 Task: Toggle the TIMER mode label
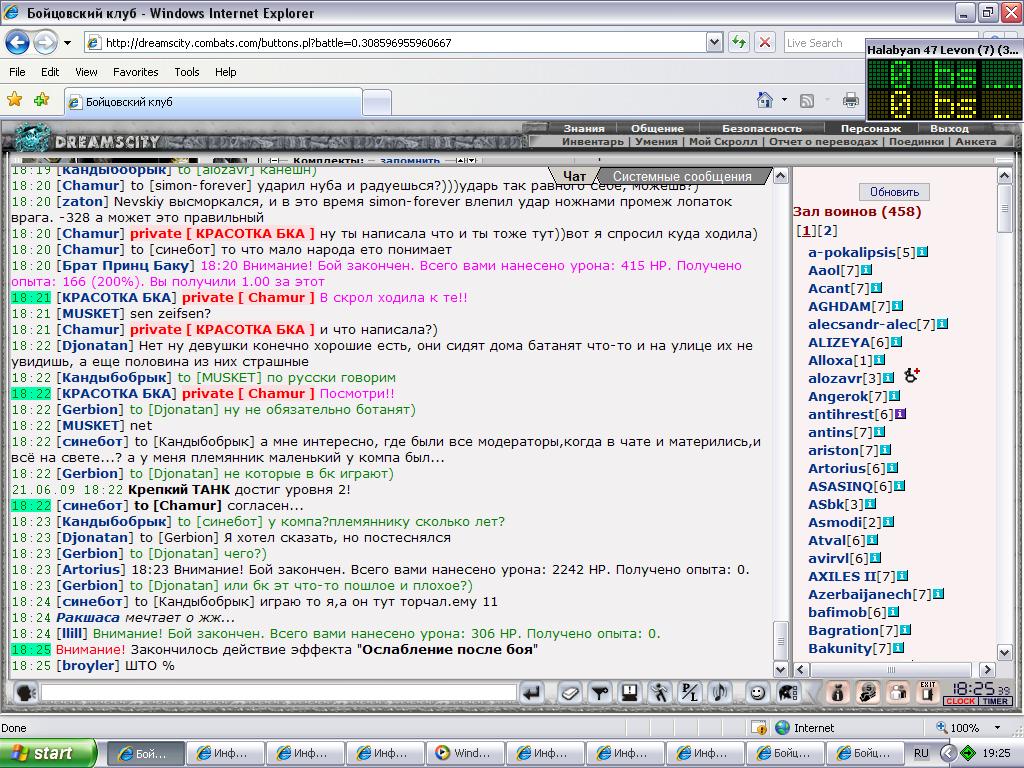pos(995,701)
